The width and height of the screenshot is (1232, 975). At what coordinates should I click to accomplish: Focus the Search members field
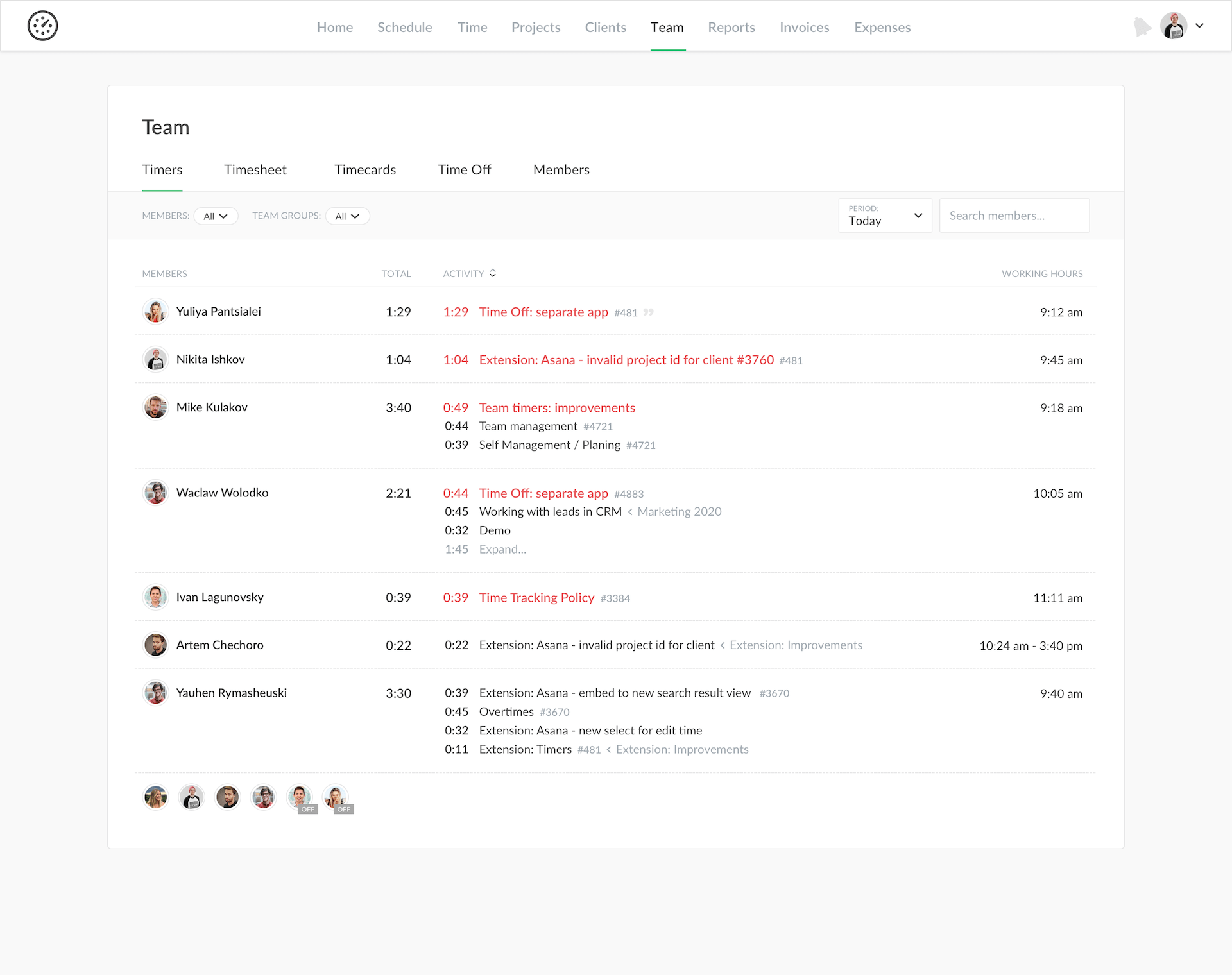pyautogui.click(x=1014, y=216)
